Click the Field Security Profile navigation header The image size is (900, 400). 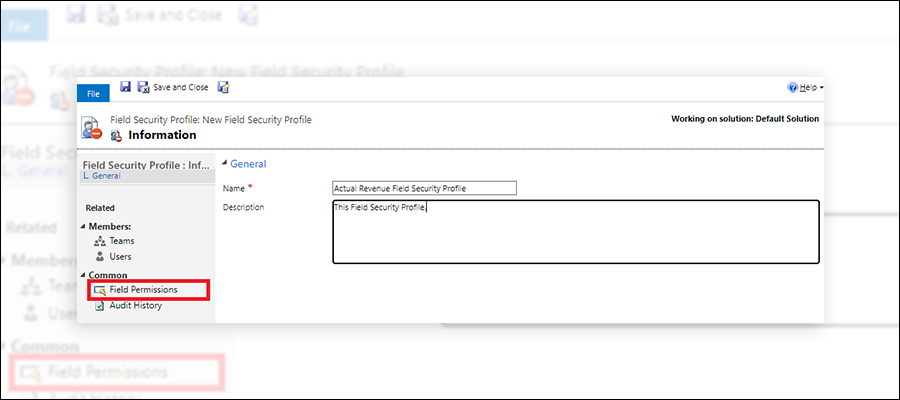(146, 165)
